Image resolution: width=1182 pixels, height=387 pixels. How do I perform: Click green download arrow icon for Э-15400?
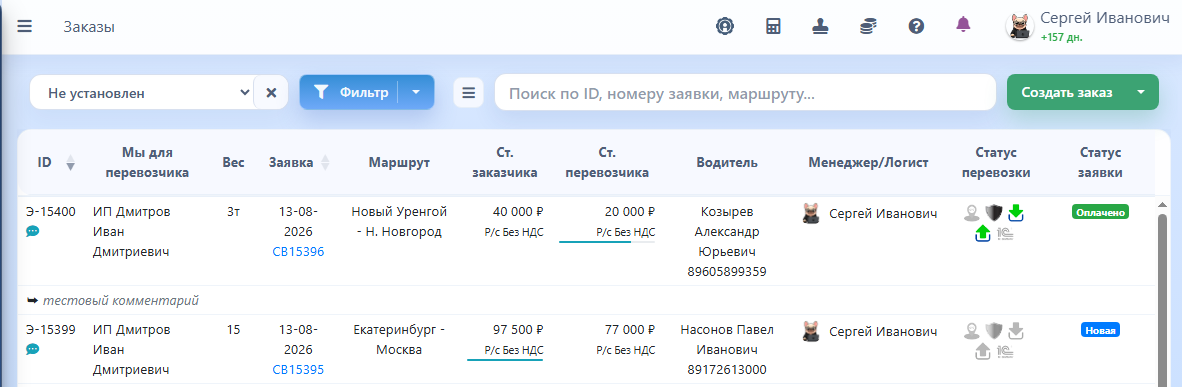click(1015, 213)
